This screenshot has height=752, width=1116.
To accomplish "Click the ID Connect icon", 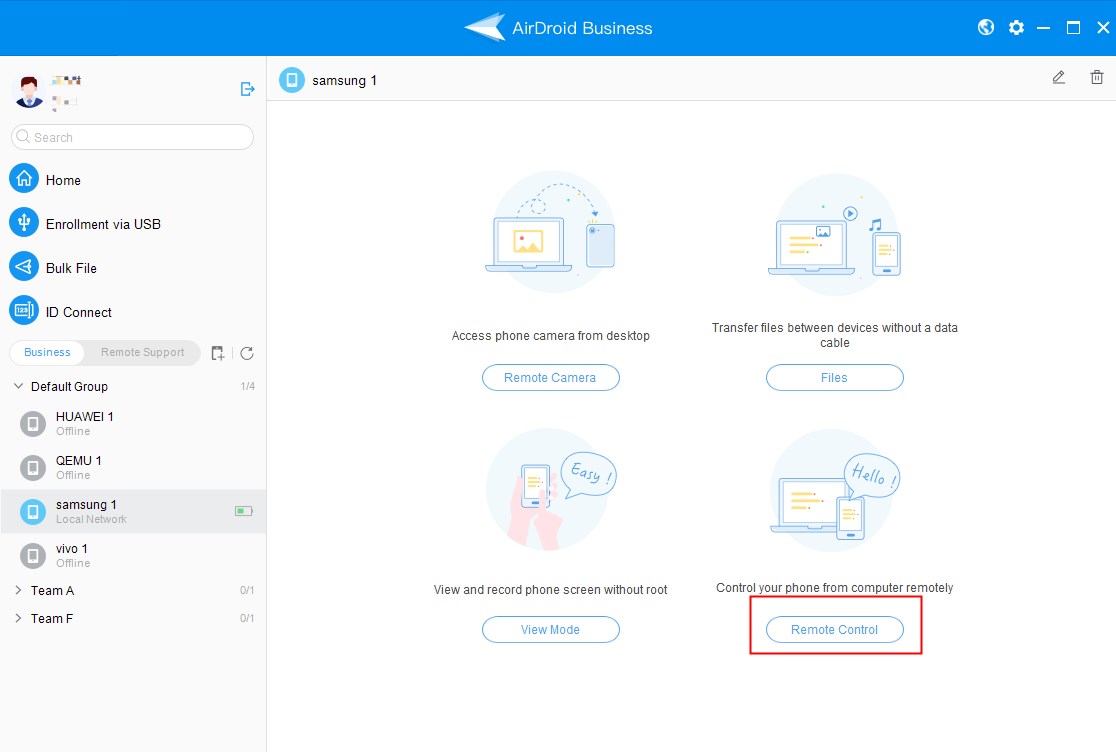I will (x=23, y=311).
